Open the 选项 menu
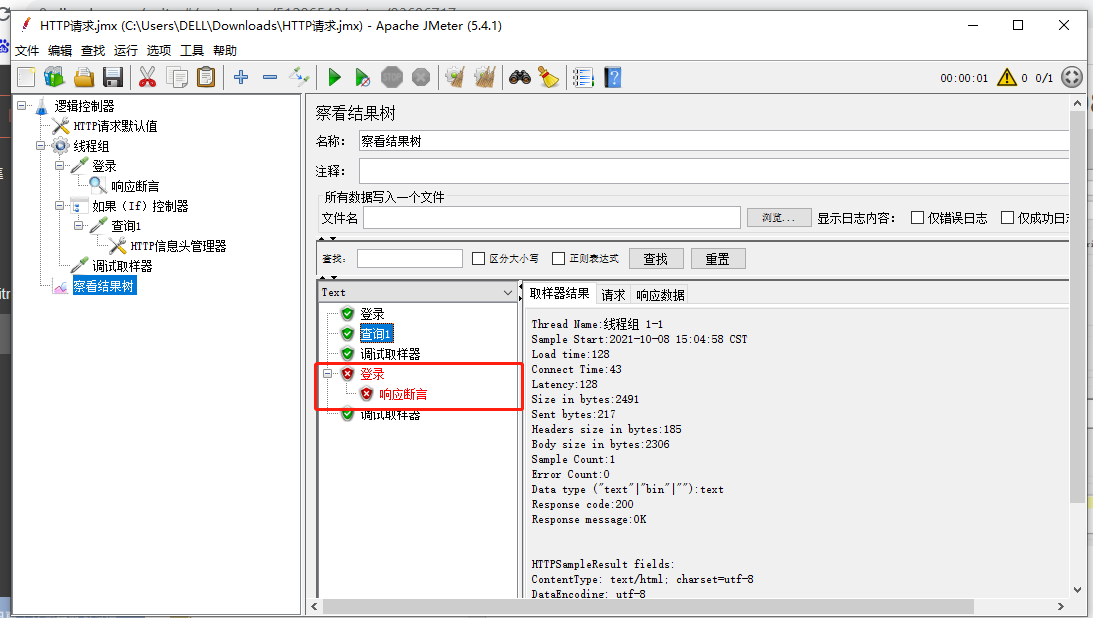The image size is (1093, 618). coord(159,50)
